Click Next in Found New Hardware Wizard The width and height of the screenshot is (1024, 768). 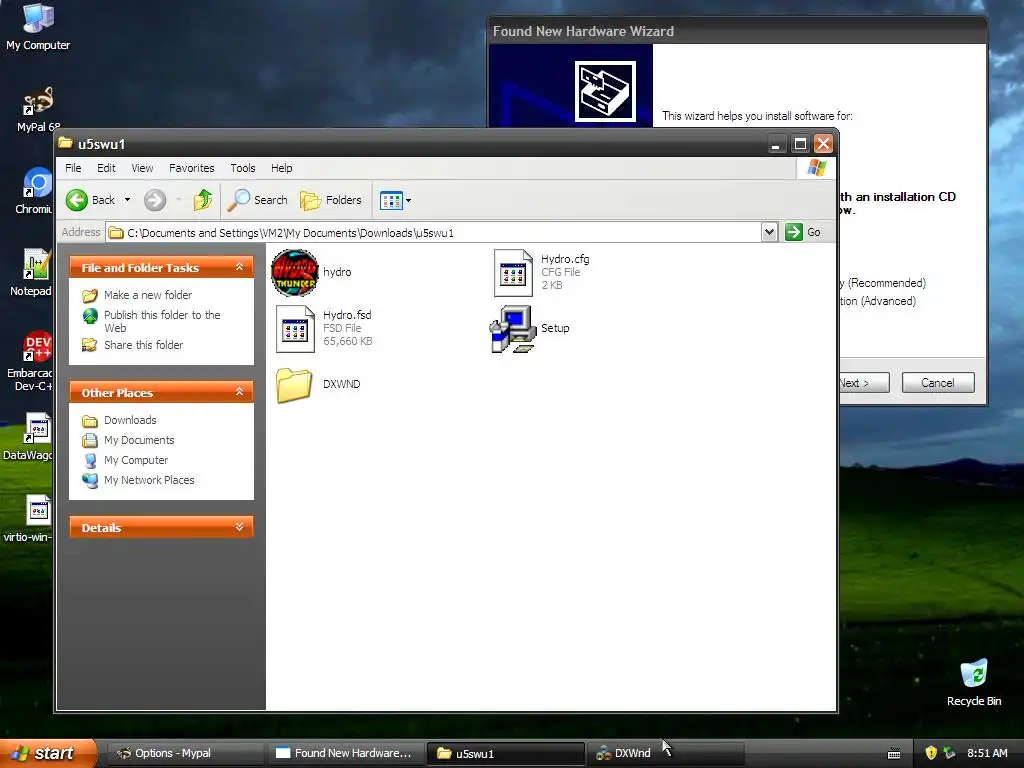[x=864, y=383]
